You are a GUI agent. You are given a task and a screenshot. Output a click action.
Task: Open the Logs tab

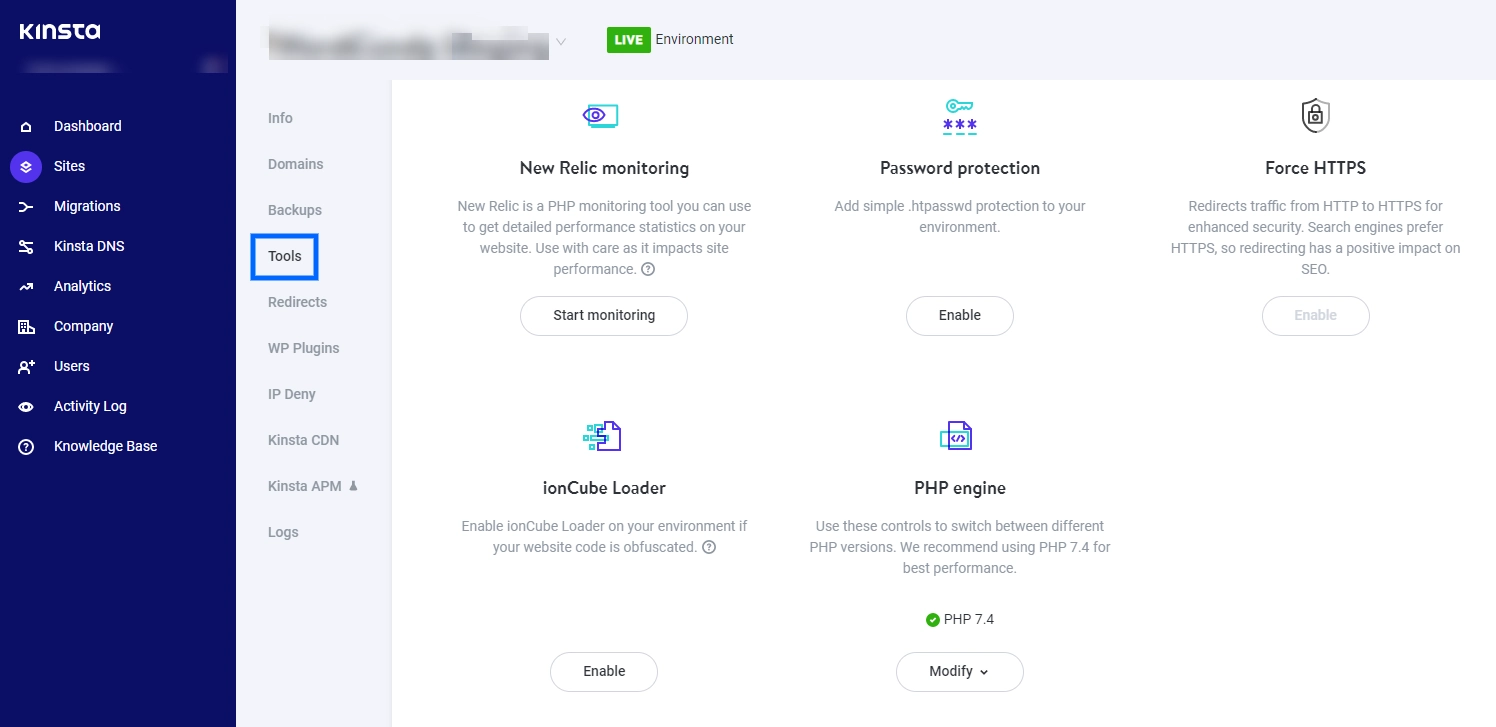tap(283, 532)
